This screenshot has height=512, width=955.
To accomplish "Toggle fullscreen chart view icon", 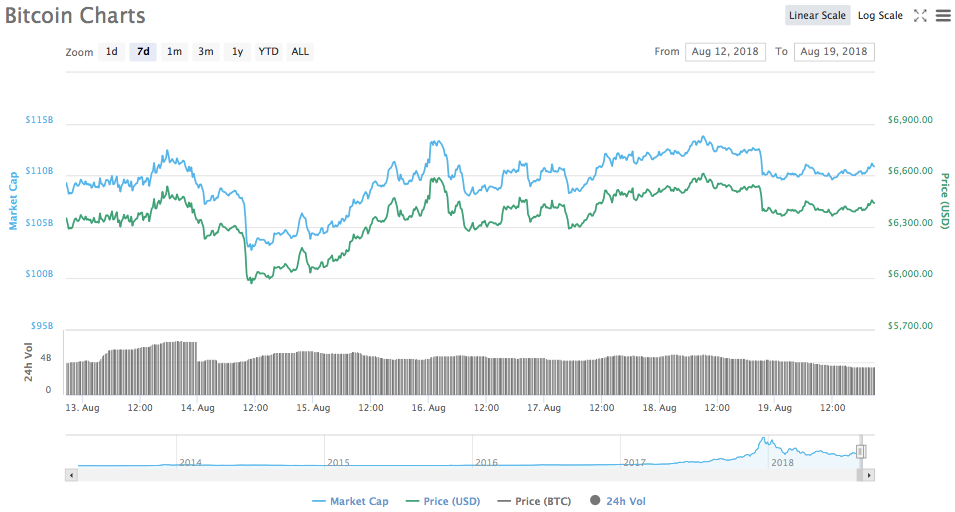I will 920,16.
